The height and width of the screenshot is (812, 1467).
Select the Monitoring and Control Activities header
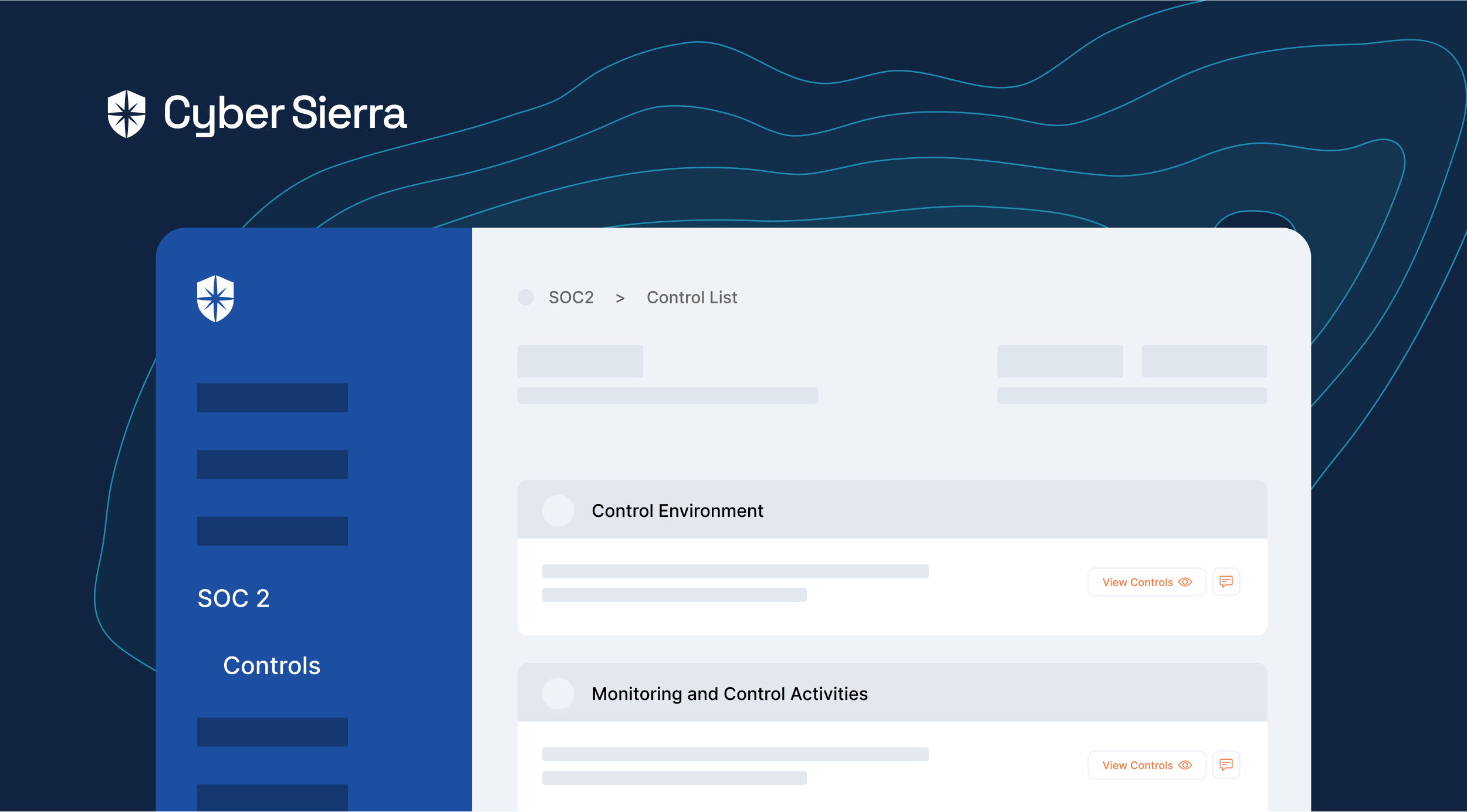[892, 693]
